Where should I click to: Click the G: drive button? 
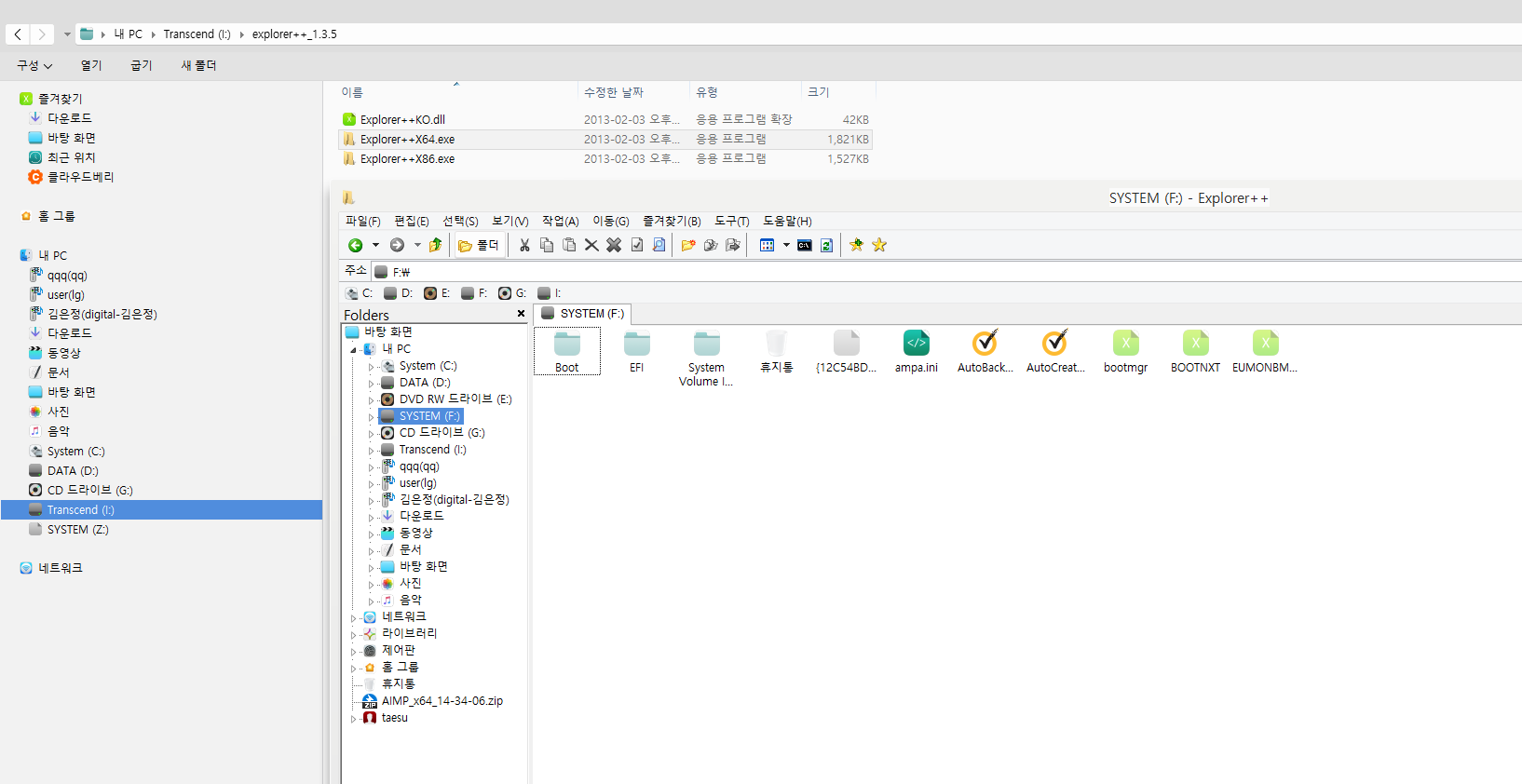512,293
